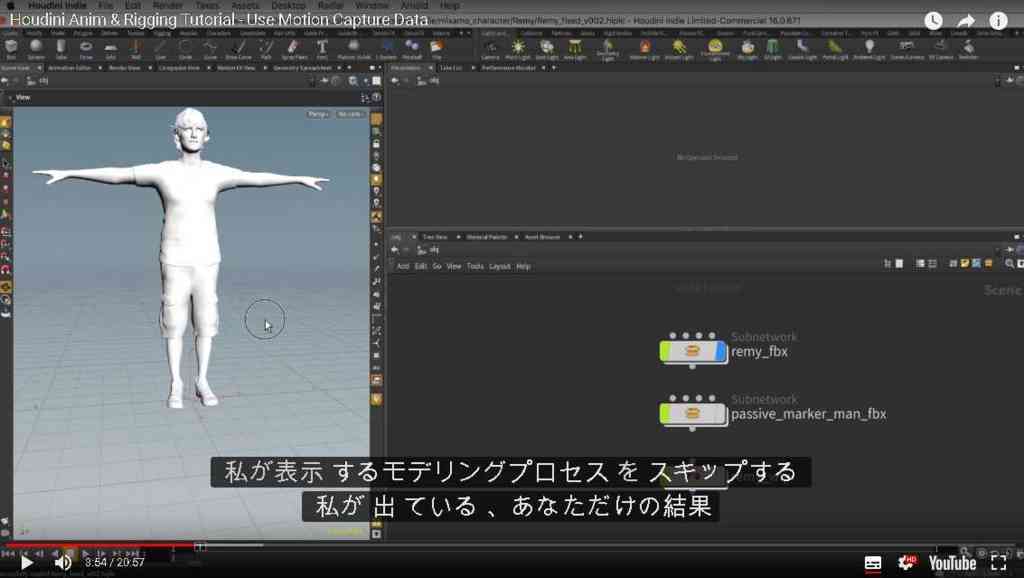Add a Stereo Camera from the shelf
Image resolution: width=1024 pixels, height=578 pixels.
(x=906, y=48)
